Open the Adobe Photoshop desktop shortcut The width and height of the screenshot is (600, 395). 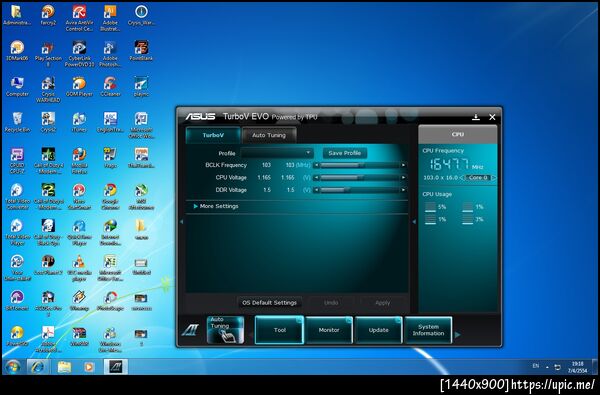click(110, 54)
